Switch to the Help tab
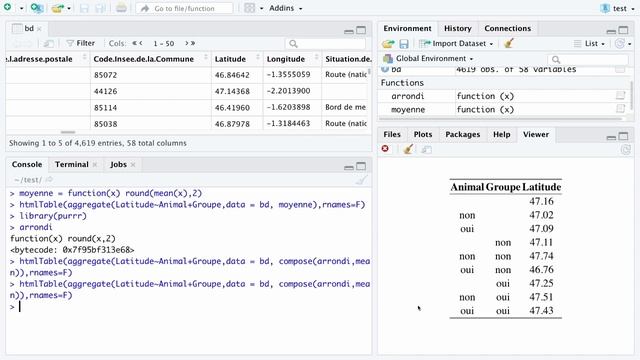The width and height of the screenshot is (640, 360). coord(501,134)
